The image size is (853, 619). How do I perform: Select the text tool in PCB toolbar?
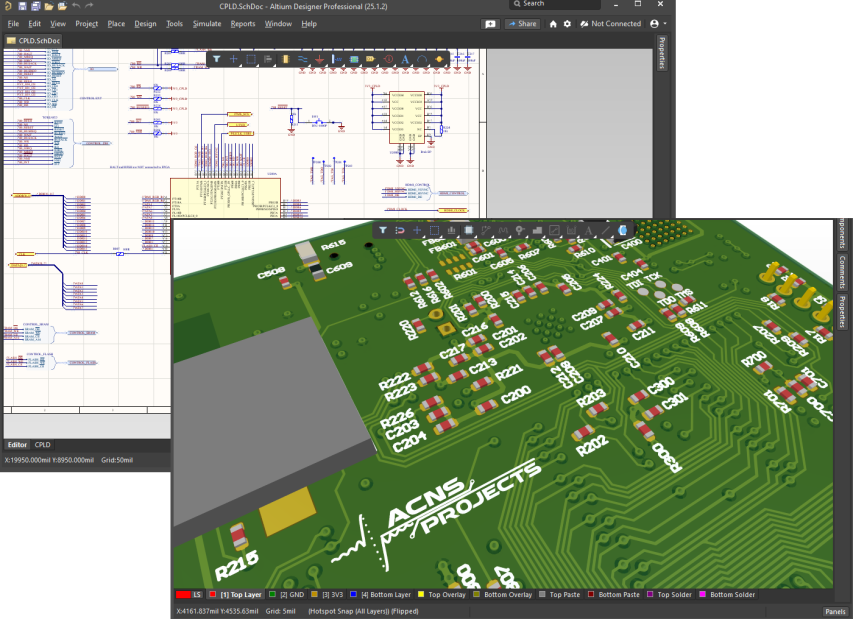(x=588, y=230)
